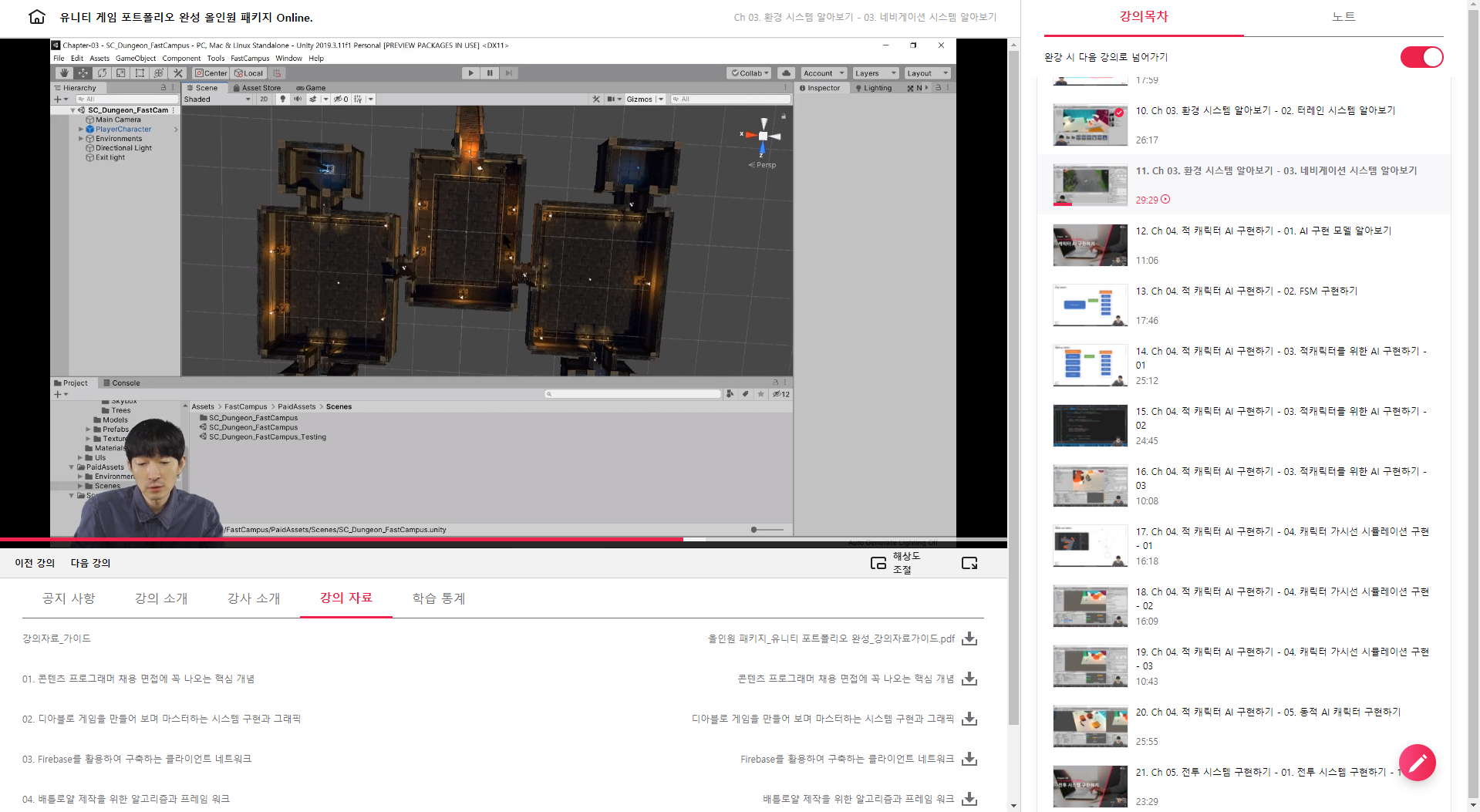Toggle scene audio speaker icon
Screen dimensions: 1480x812
tap(298, 99)
